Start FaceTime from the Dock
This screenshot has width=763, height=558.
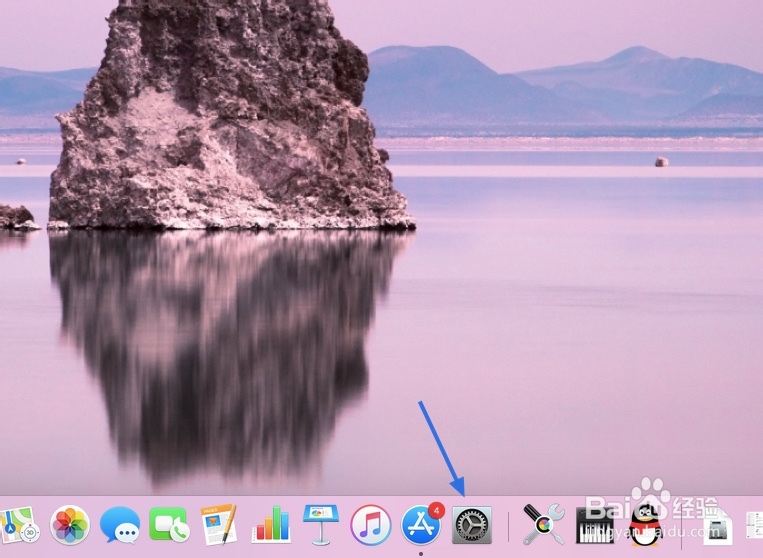(x=169, y=525)
